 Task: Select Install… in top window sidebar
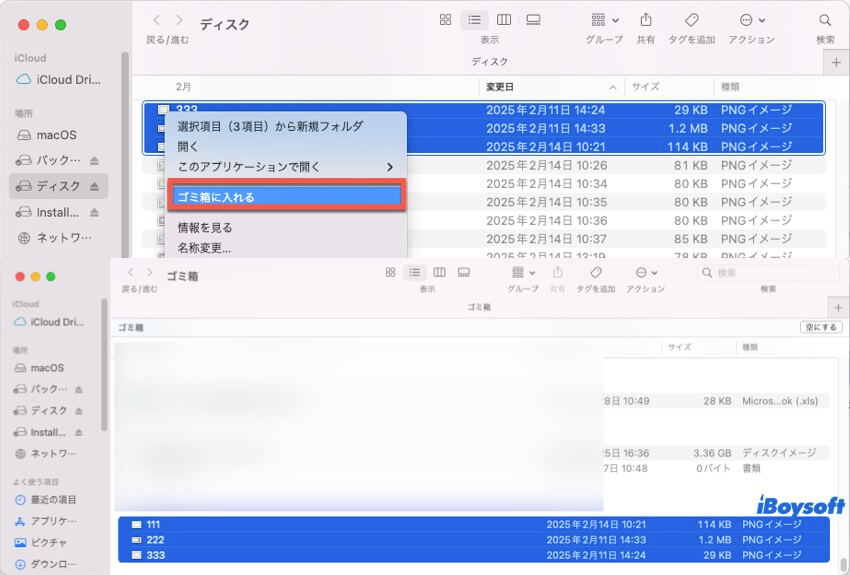(x=48, y=212)
